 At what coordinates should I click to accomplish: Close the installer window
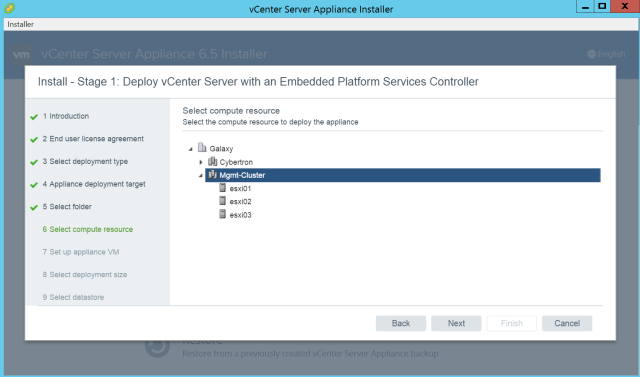625,7
